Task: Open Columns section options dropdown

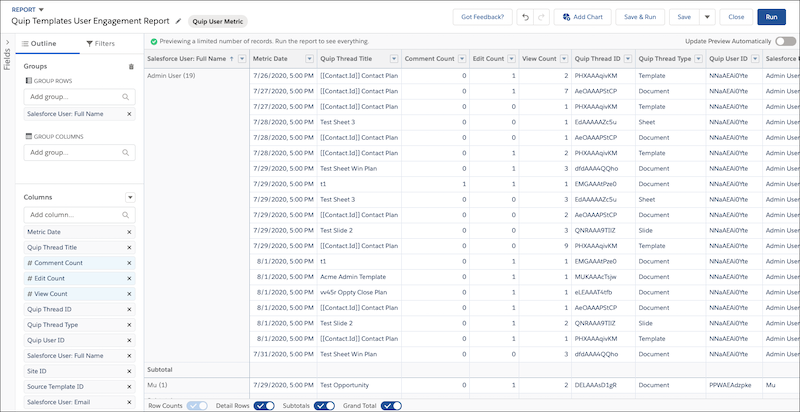Action: 130,197
